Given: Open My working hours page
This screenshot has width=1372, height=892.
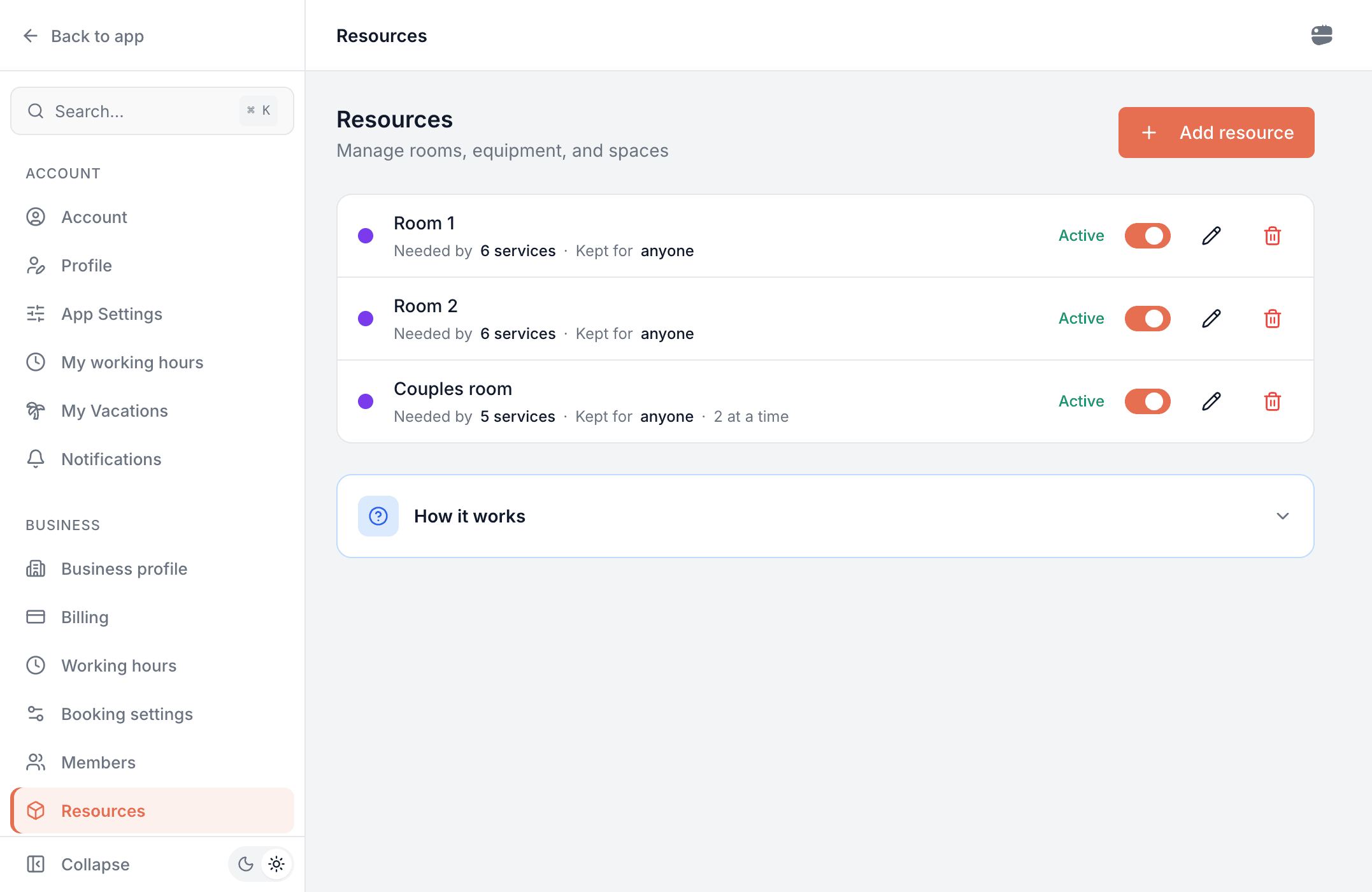Looking at the screenshot, I should tap(152, 363).
